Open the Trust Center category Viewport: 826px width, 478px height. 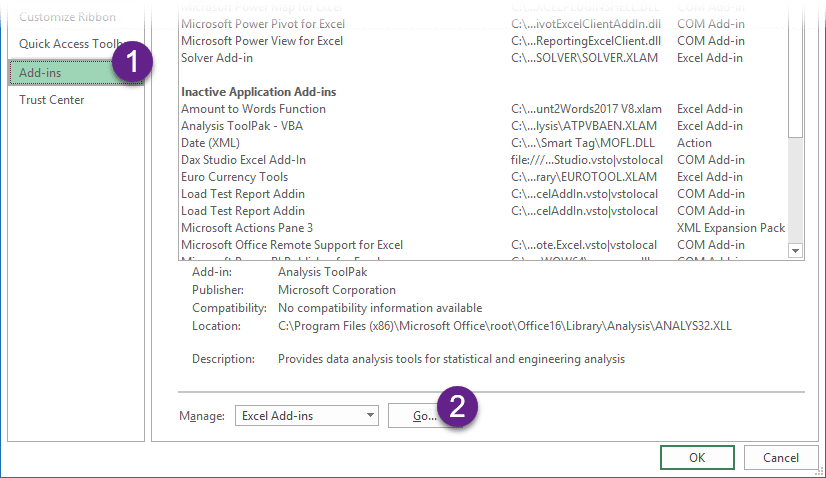click(52, 100)
